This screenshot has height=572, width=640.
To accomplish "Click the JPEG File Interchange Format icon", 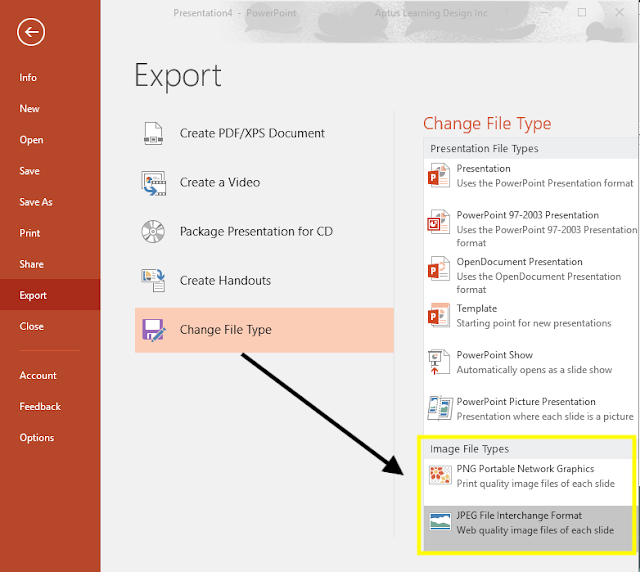I will 440,521.
